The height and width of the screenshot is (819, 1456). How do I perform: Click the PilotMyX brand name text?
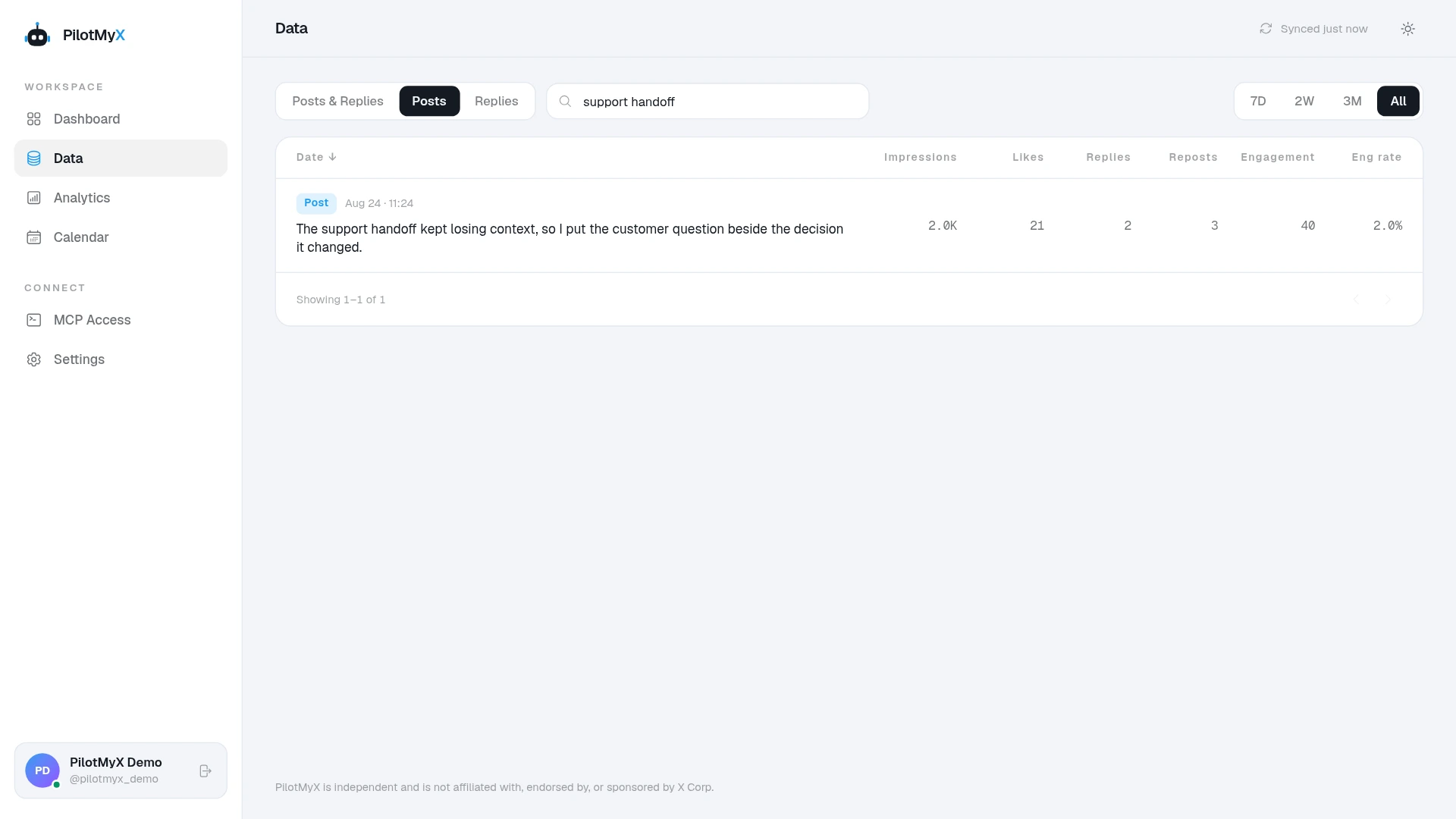94,35
